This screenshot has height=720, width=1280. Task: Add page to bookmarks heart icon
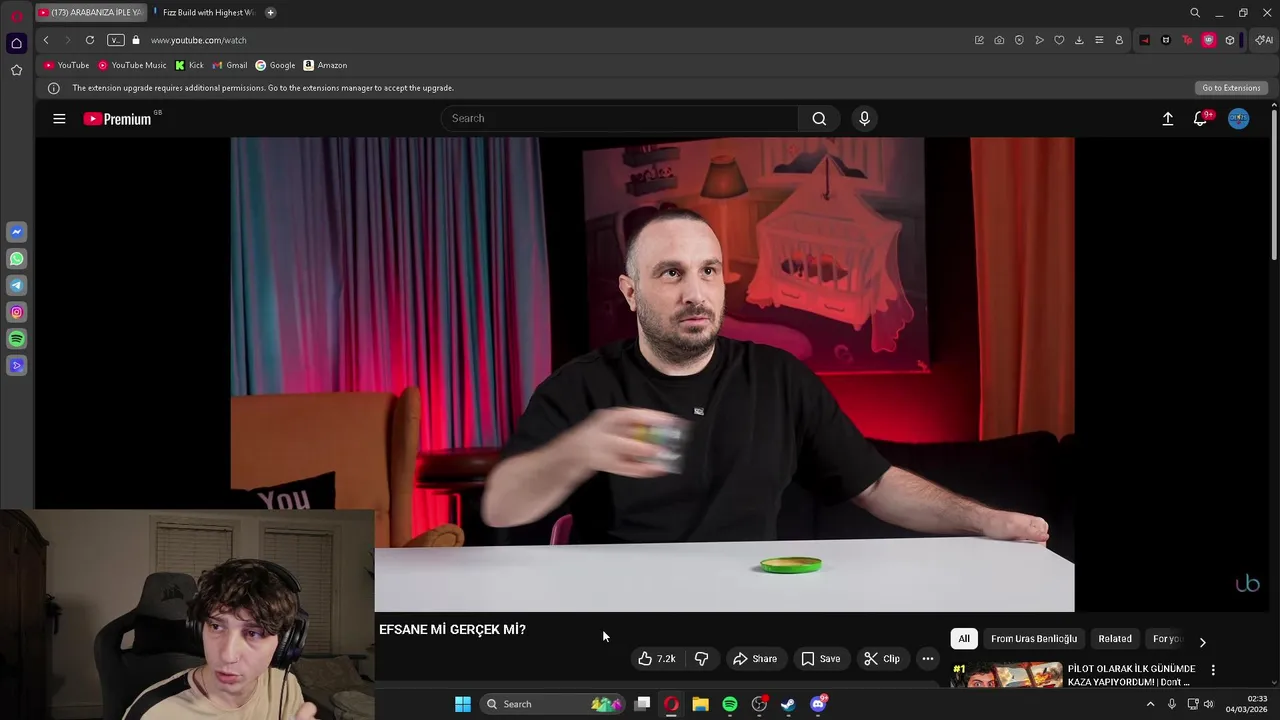coord(1059,40)
